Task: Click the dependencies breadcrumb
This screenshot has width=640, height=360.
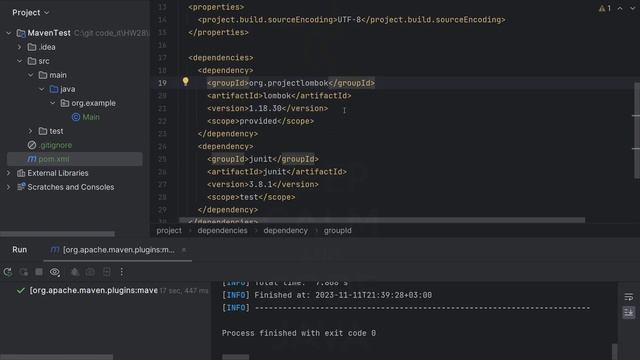Action: [x=222, y=231]
